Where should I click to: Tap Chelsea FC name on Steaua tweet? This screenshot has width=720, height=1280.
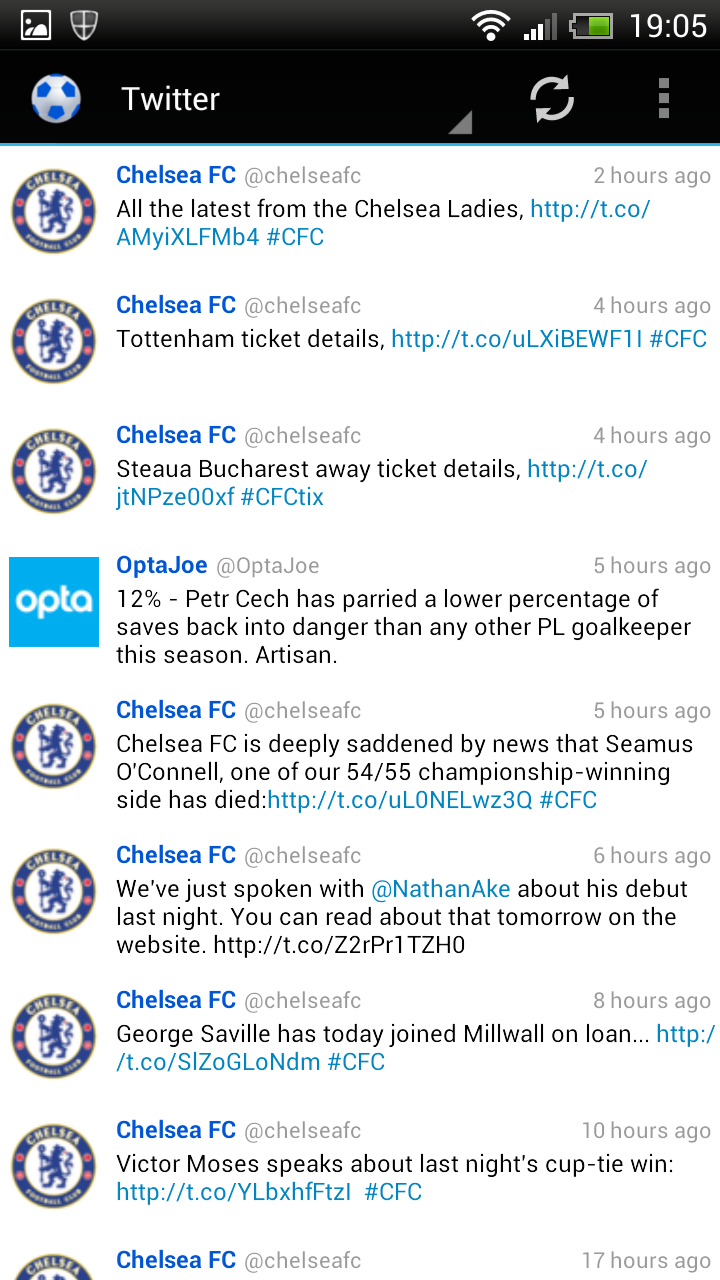coord(176,435)
